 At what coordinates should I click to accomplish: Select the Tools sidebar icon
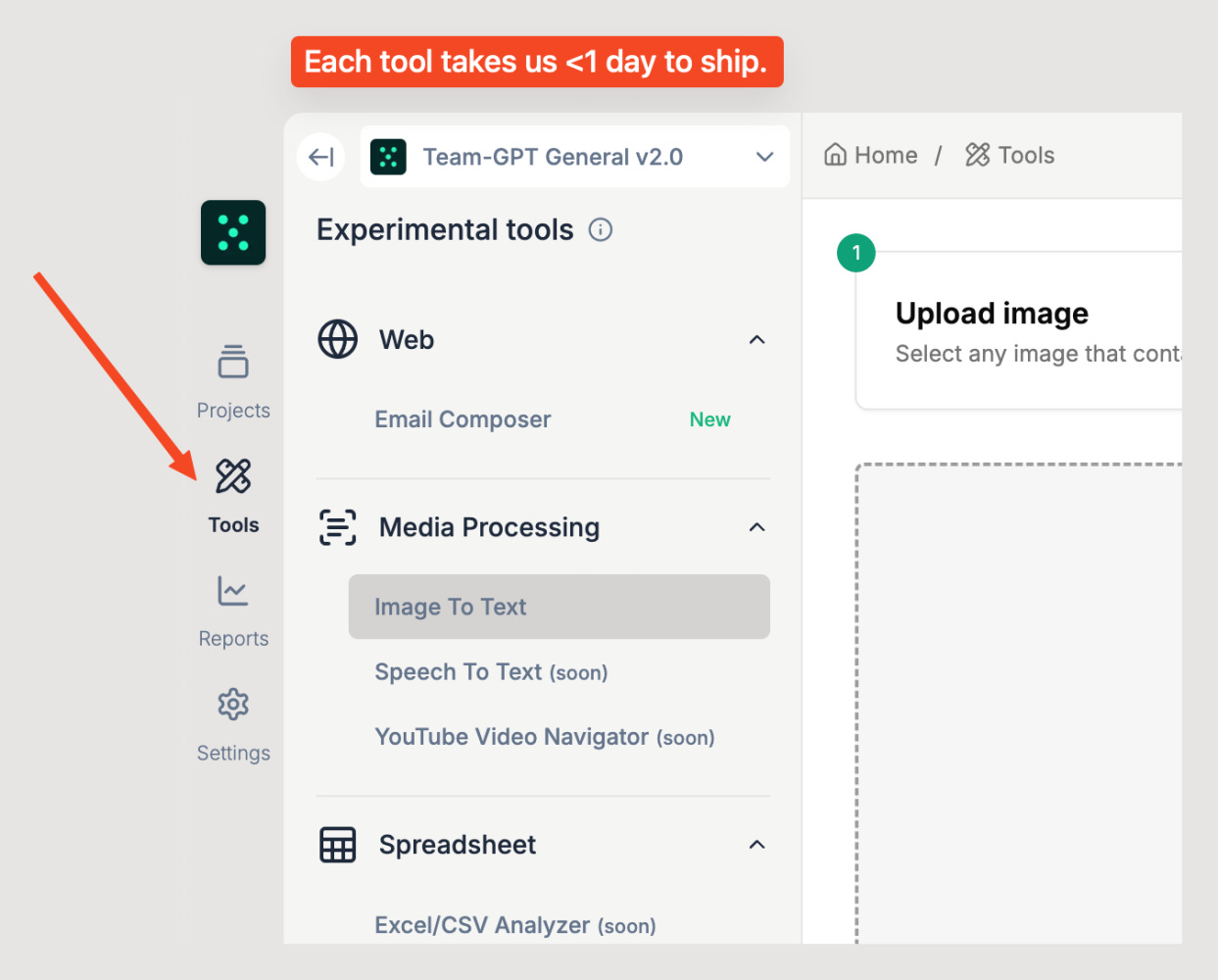233,476
